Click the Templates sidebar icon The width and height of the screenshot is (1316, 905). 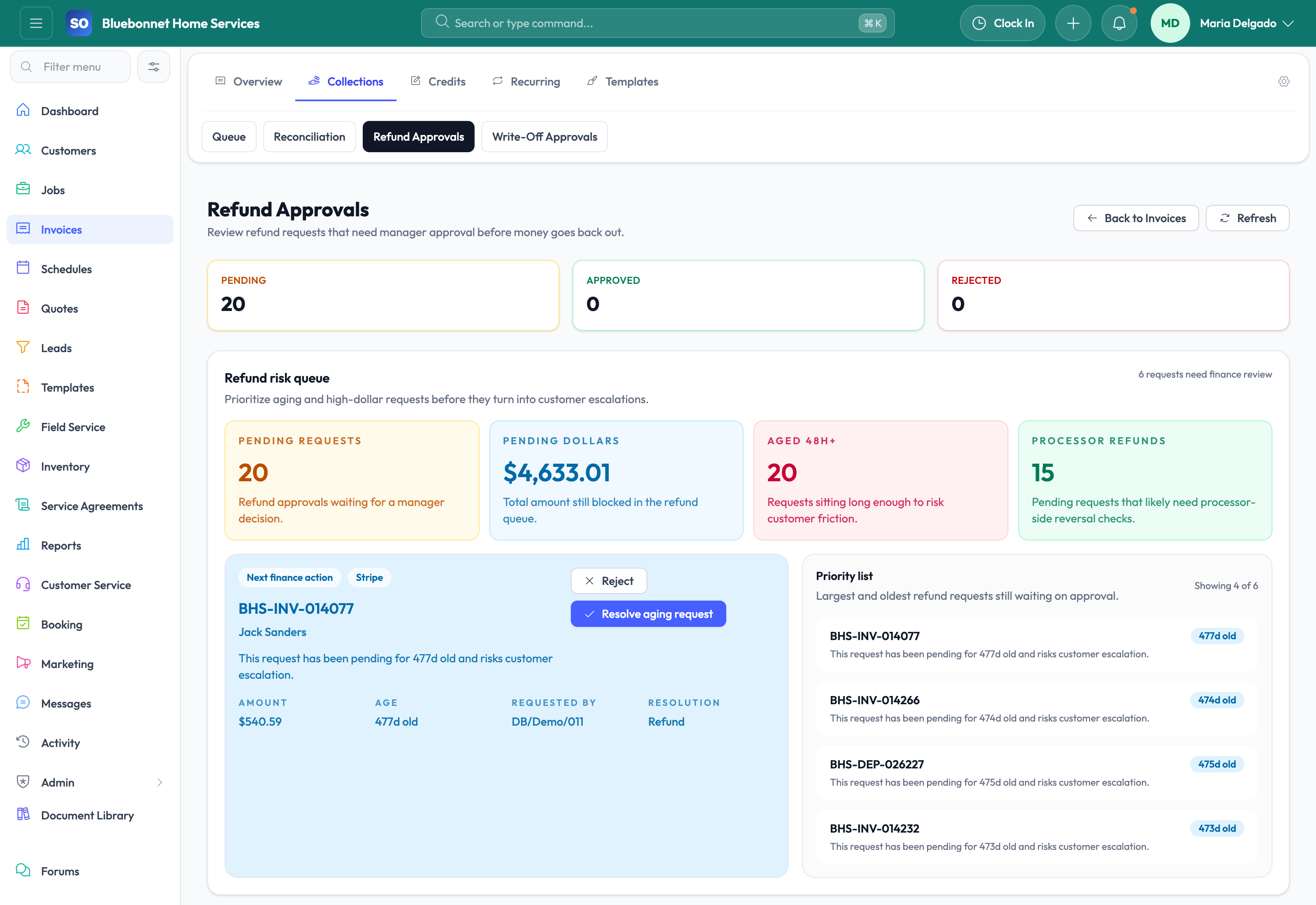[23, 387]
